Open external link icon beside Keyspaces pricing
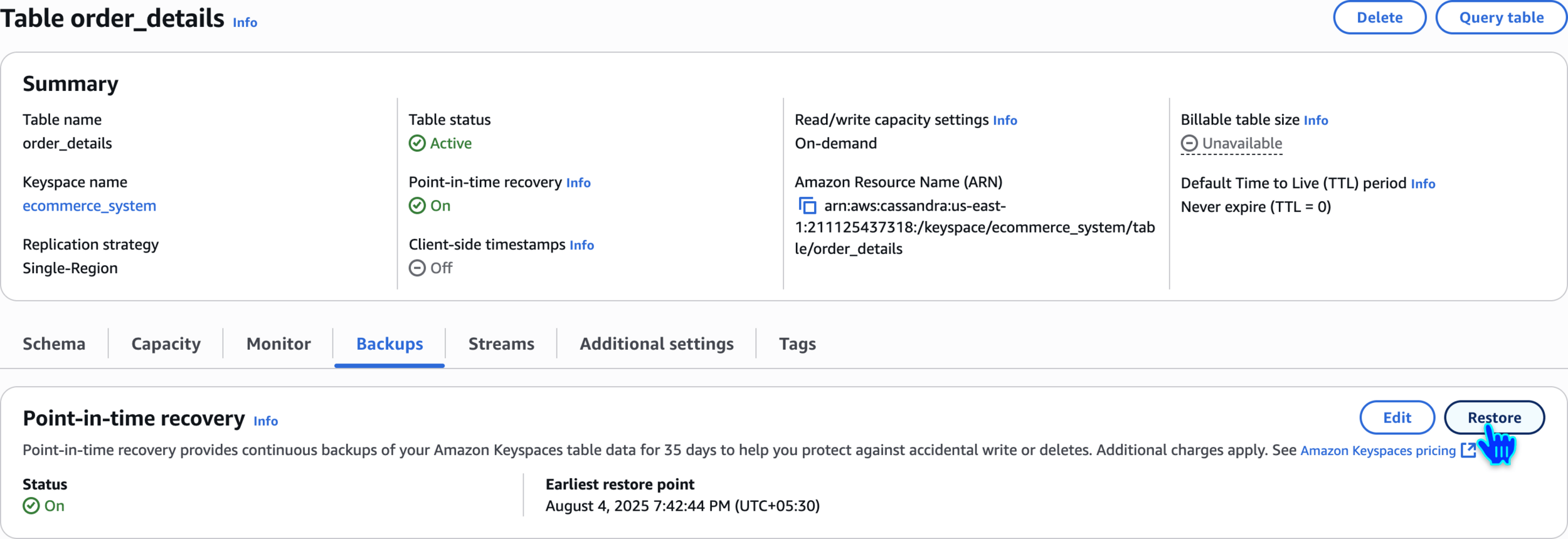 click(1468, 450)
